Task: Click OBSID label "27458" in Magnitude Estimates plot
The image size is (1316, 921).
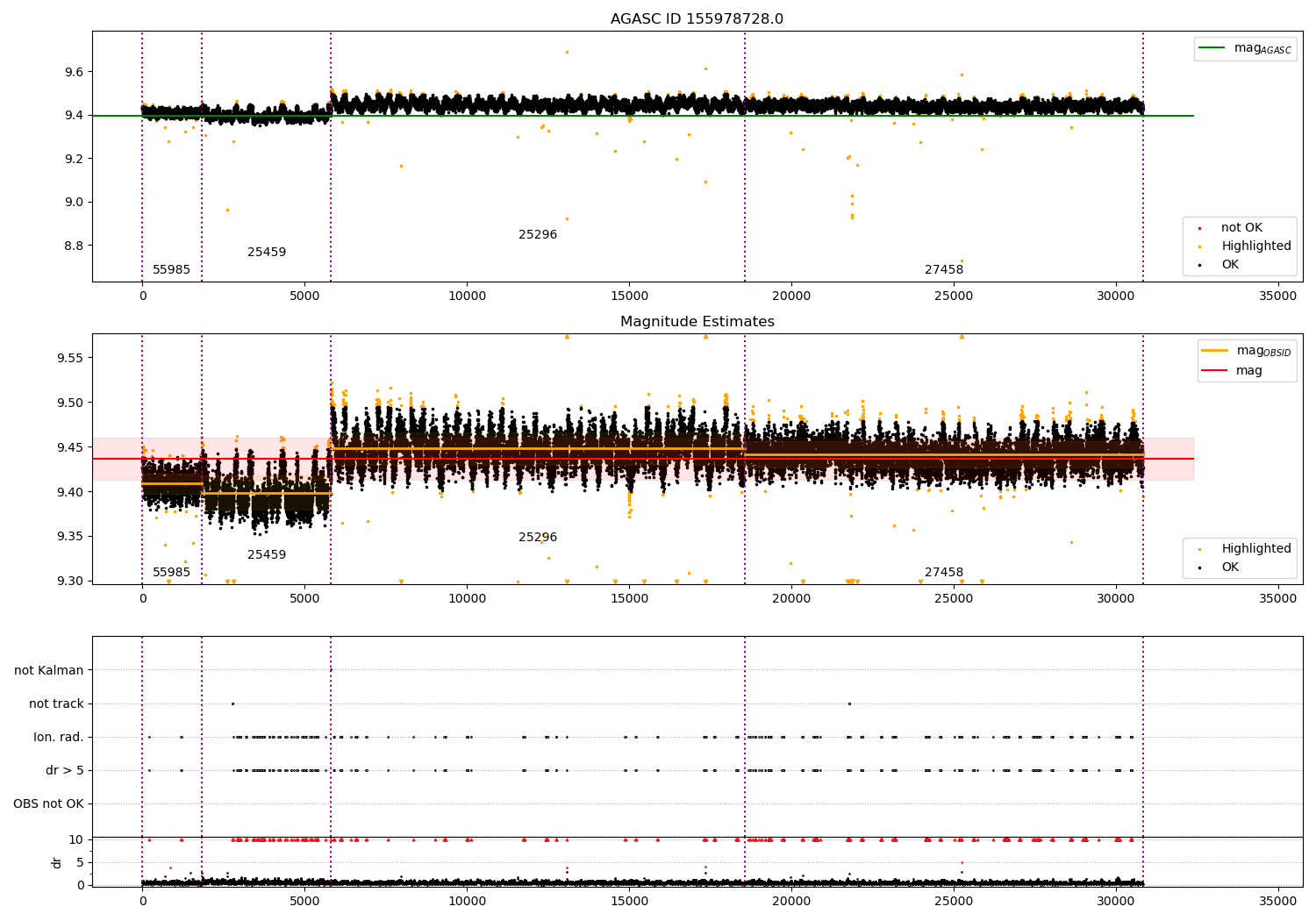Action: point(944,573)
